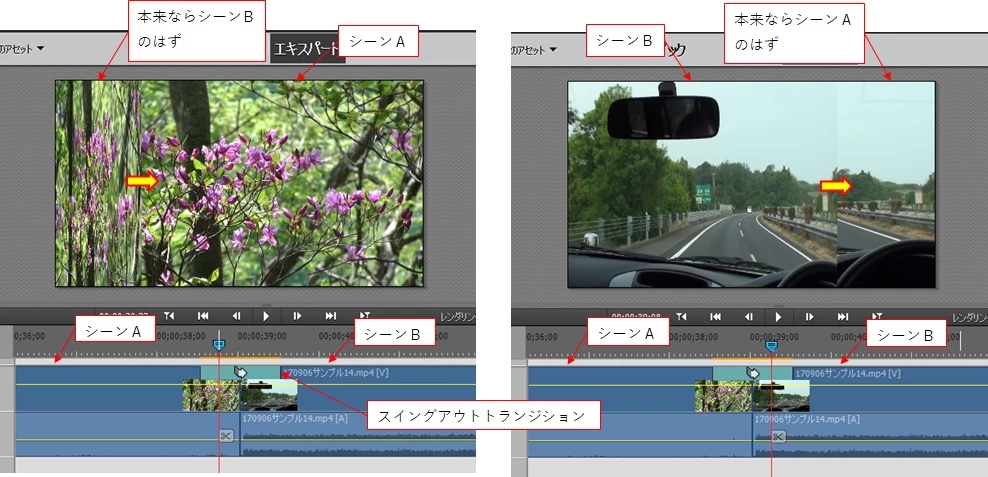
Task: Click the blue playhead handle in right timeline
Action: tap(771, 345)
